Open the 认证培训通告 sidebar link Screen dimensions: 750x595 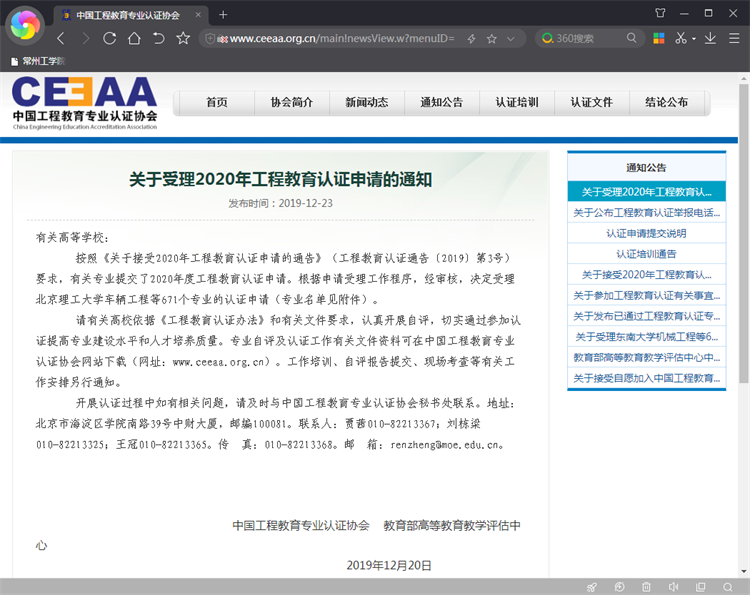646,254
